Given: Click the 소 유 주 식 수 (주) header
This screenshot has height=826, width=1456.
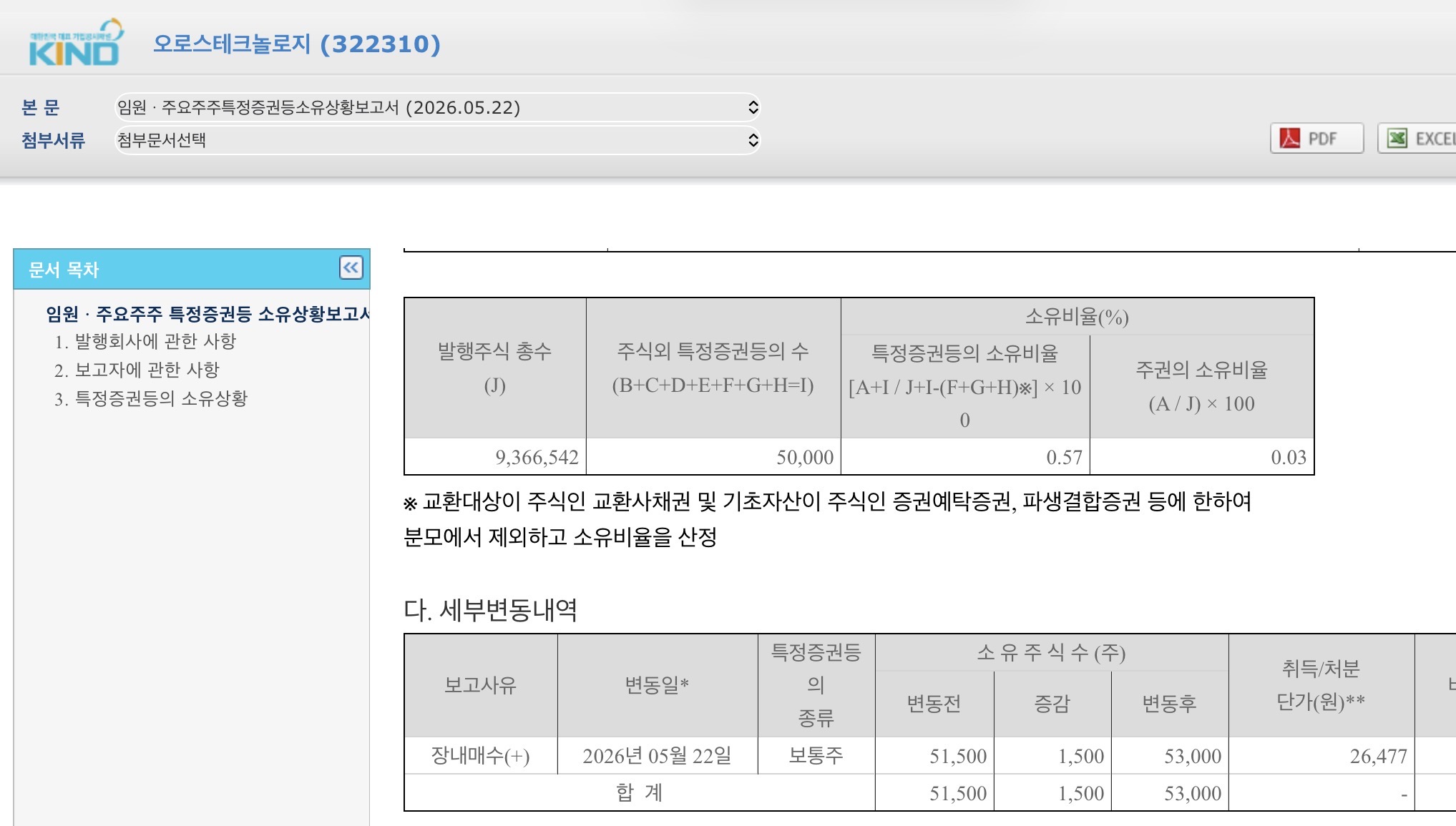Looking at the screenshot, I should (x=1052, y=652).
